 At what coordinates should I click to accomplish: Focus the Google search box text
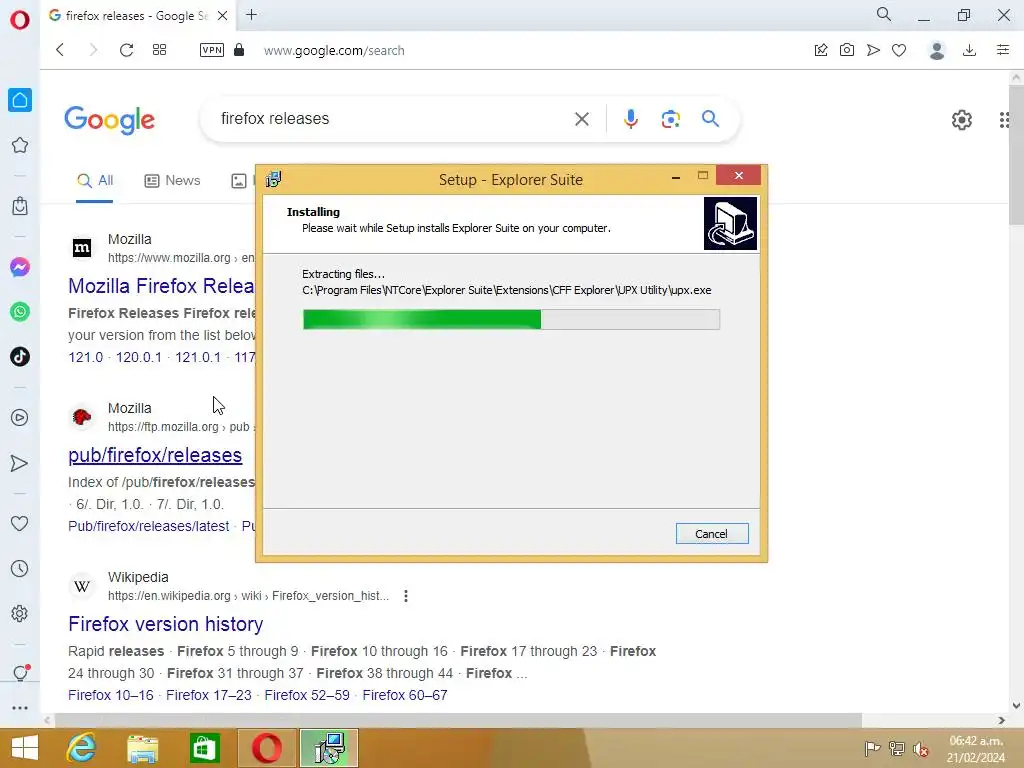[275, 118]
